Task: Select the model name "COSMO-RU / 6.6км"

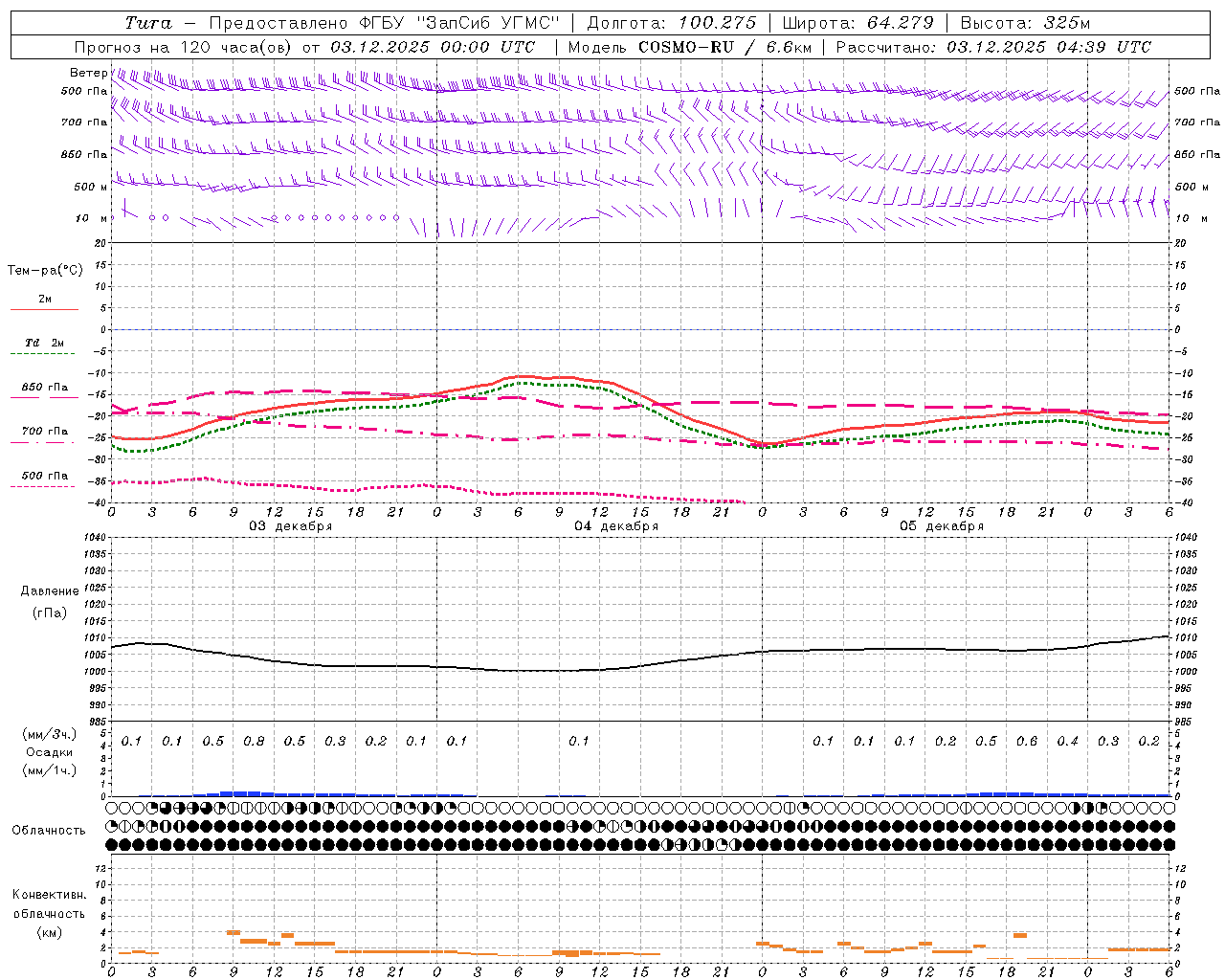Action: tap(724, 47)
